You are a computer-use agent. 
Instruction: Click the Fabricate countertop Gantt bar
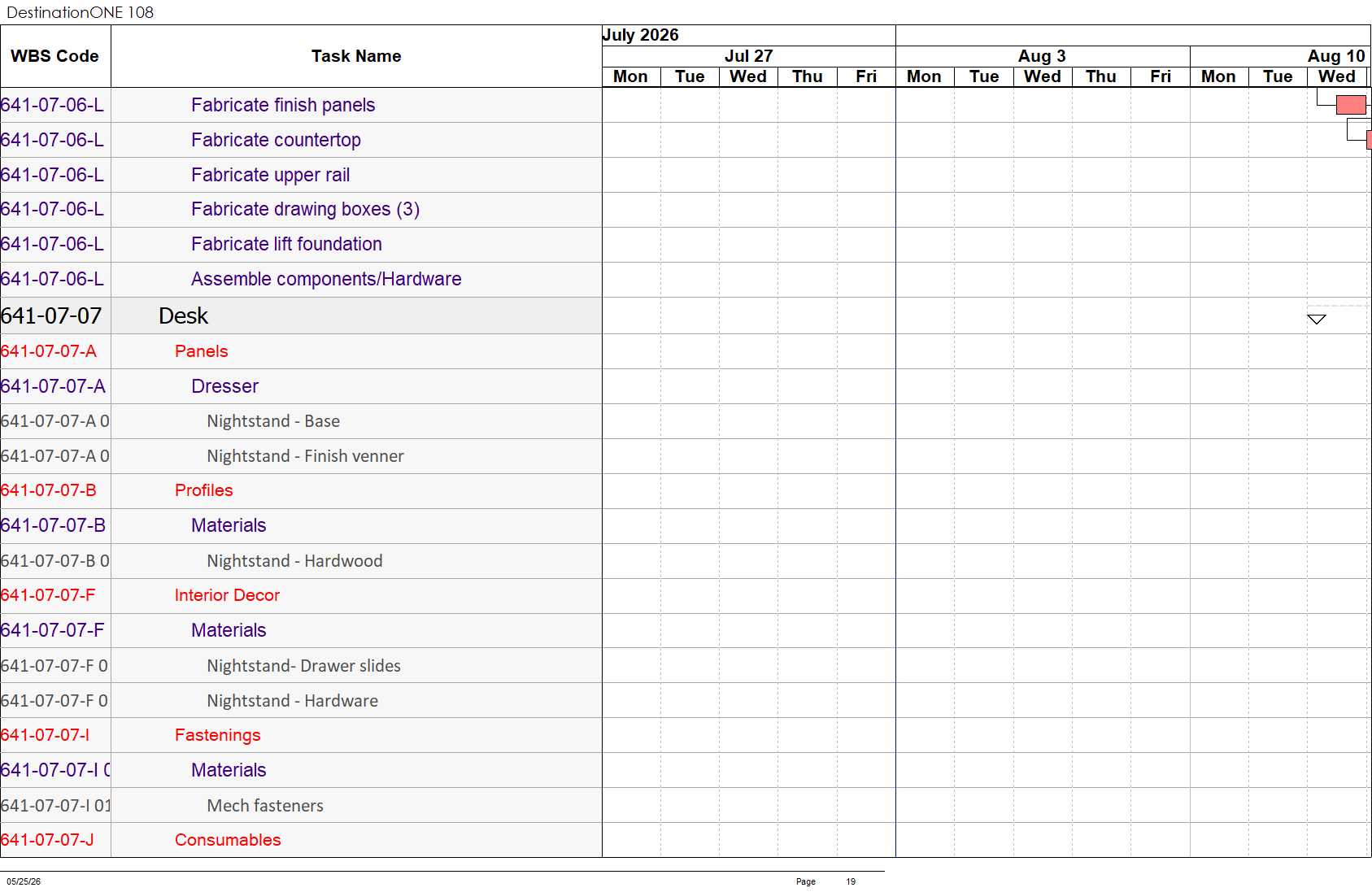click(x=1369, y=140)
